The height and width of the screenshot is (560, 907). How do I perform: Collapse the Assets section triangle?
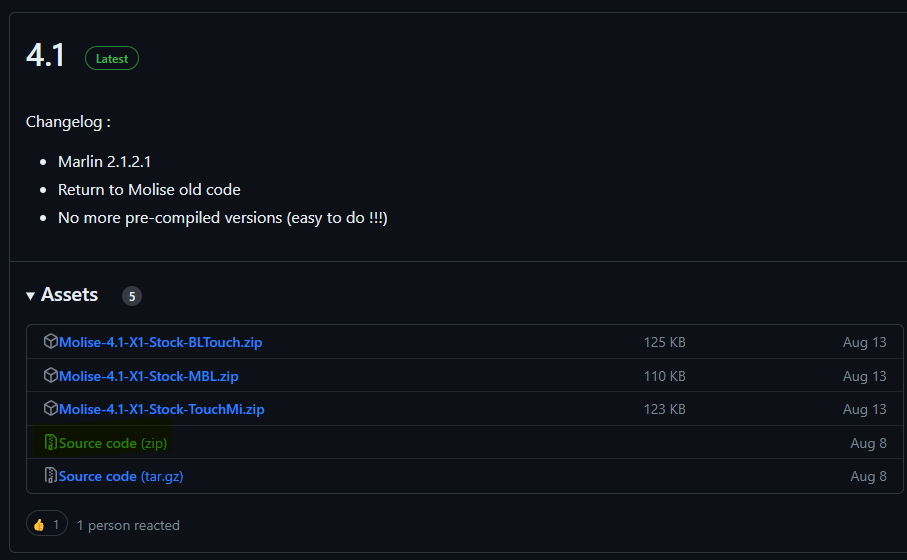(x=31, y=296)
